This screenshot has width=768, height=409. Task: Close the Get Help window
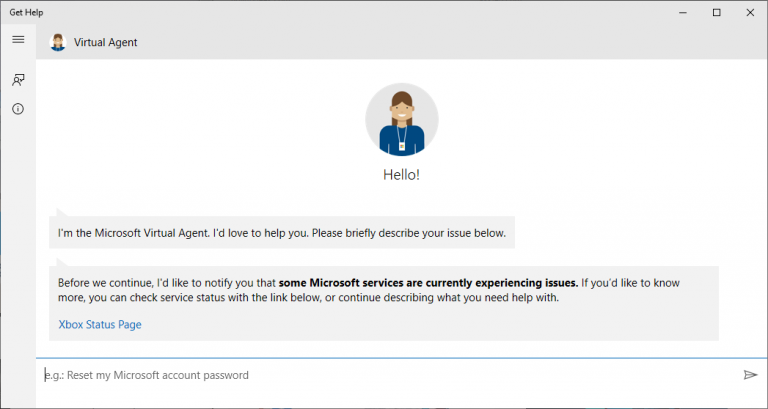[749, 12]
